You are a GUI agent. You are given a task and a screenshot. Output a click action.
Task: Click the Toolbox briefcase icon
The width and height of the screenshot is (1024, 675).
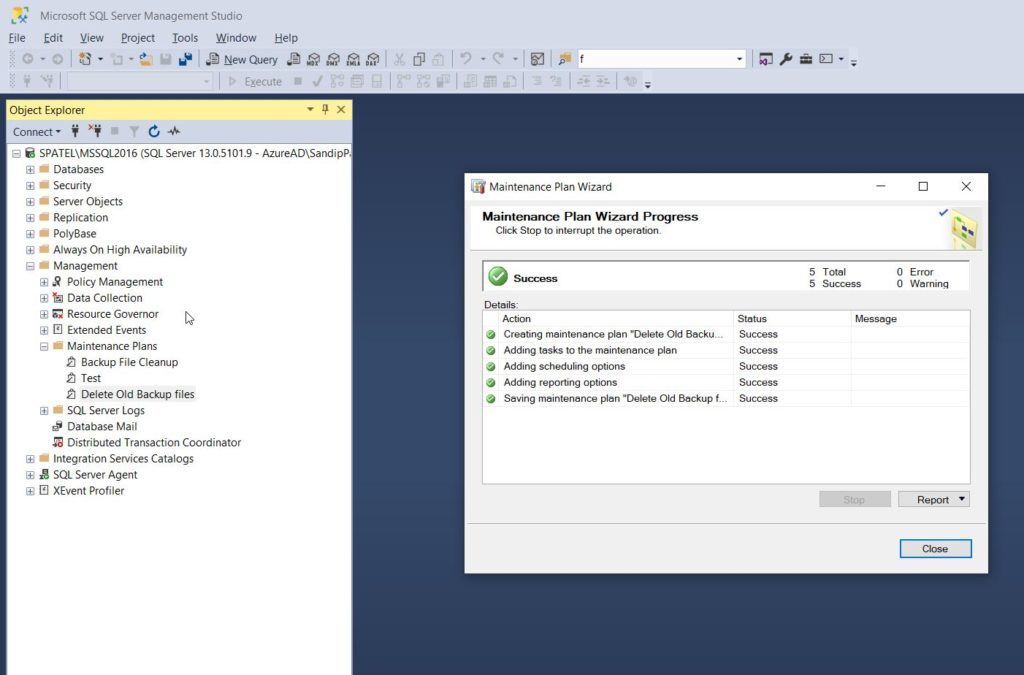click(x=806, y=59)
